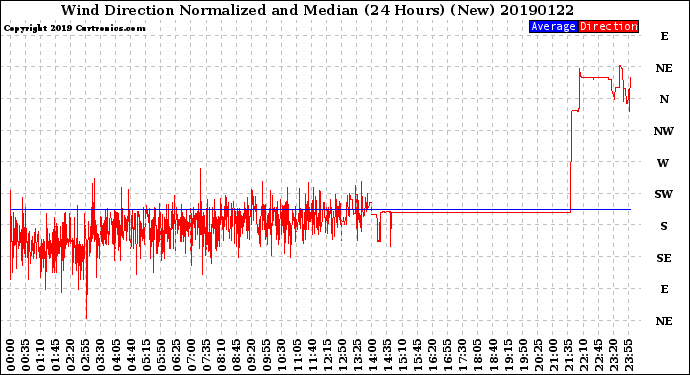Click the 00:35 time axis label
This screenshot has height=375, width=690.
coord(26,355)
